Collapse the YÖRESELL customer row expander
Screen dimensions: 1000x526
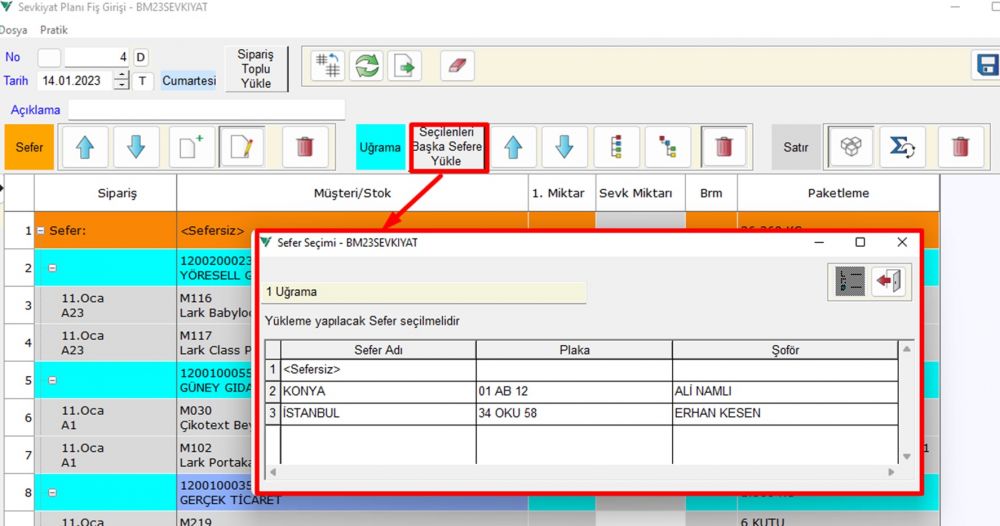51,268
